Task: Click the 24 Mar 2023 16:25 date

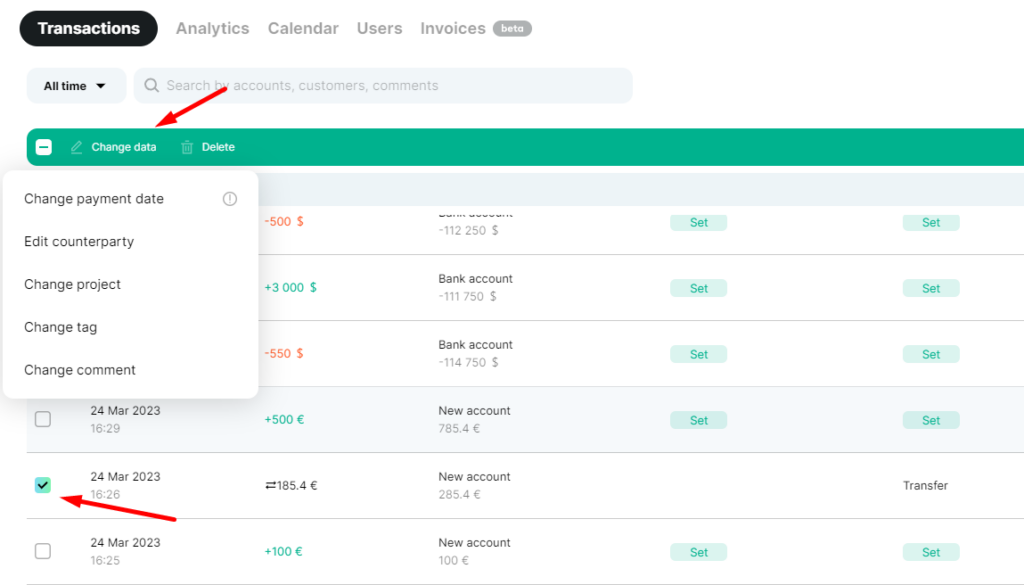Action: (x=125, y=551)
